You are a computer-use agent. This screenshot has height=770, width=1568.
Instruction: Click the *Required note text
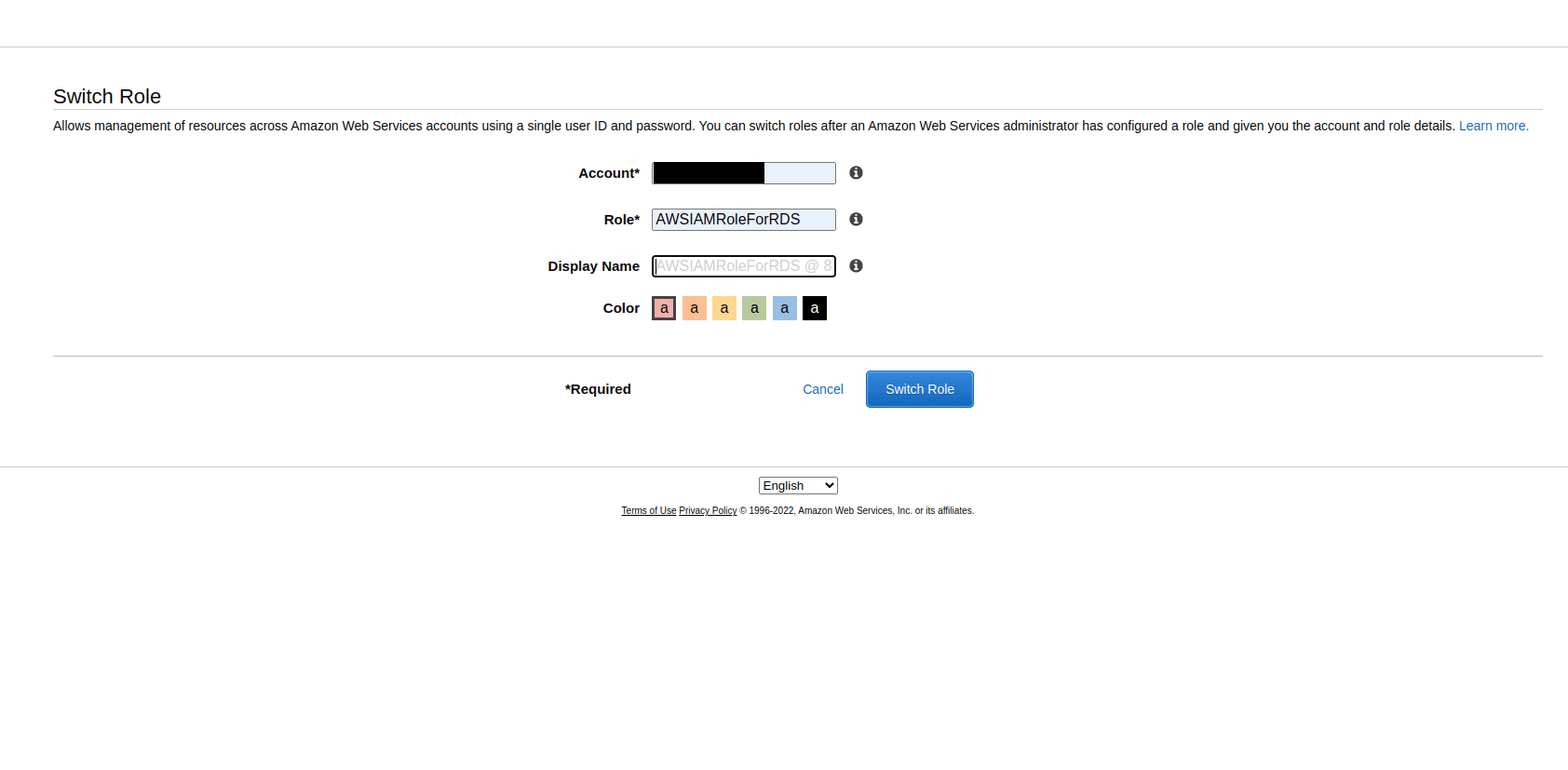pyautogui.click(x=598, y=389)
